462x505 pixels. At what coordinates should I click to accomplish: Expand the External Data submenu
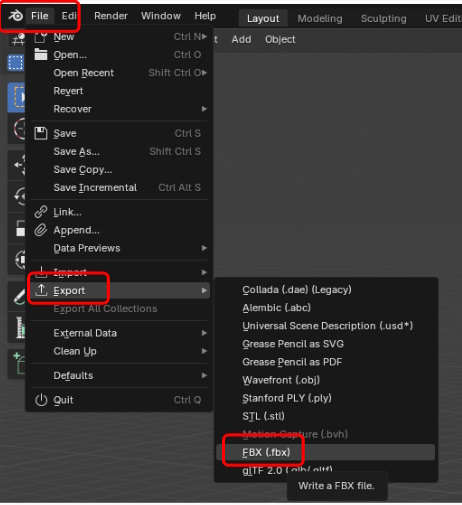click(x=119, y=333)
